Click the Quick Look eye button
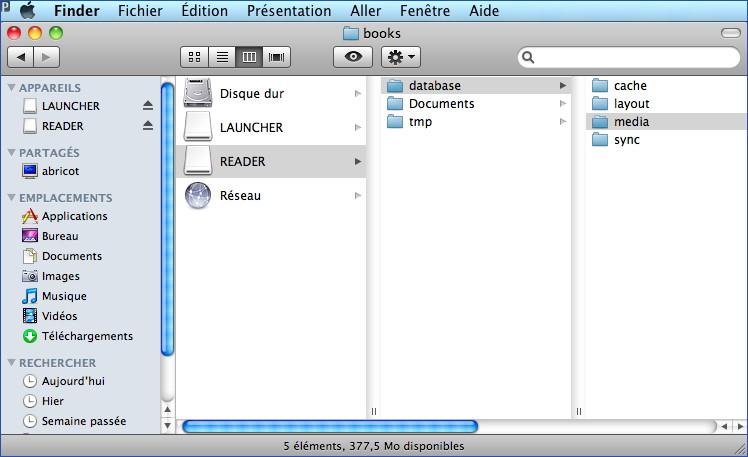Image resolution: width=748 pixels, height=457 pixels. pos(353,57)
